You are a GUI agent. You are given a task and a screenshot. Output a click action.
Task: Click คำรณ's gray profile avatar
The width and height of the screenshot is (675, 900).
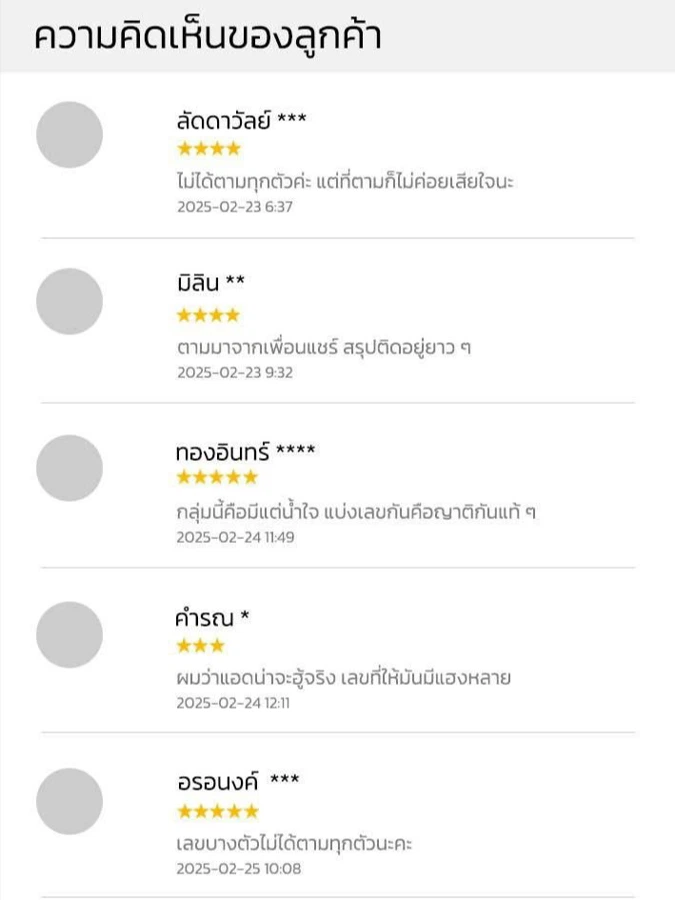point(69,635)
